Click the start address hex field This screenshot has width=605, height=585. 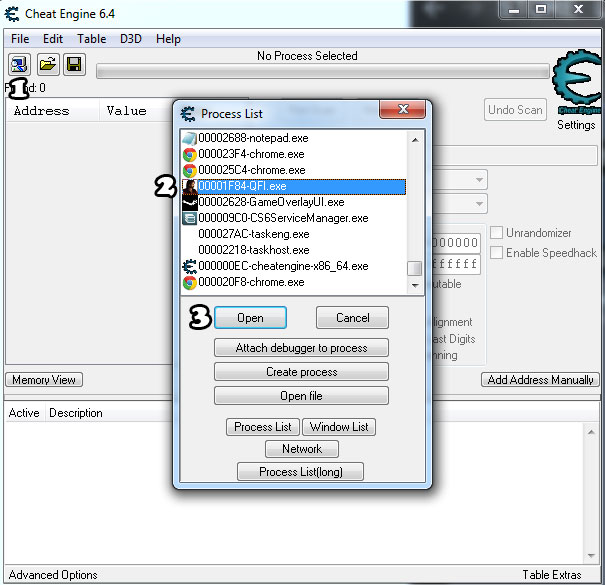[456, 243]
